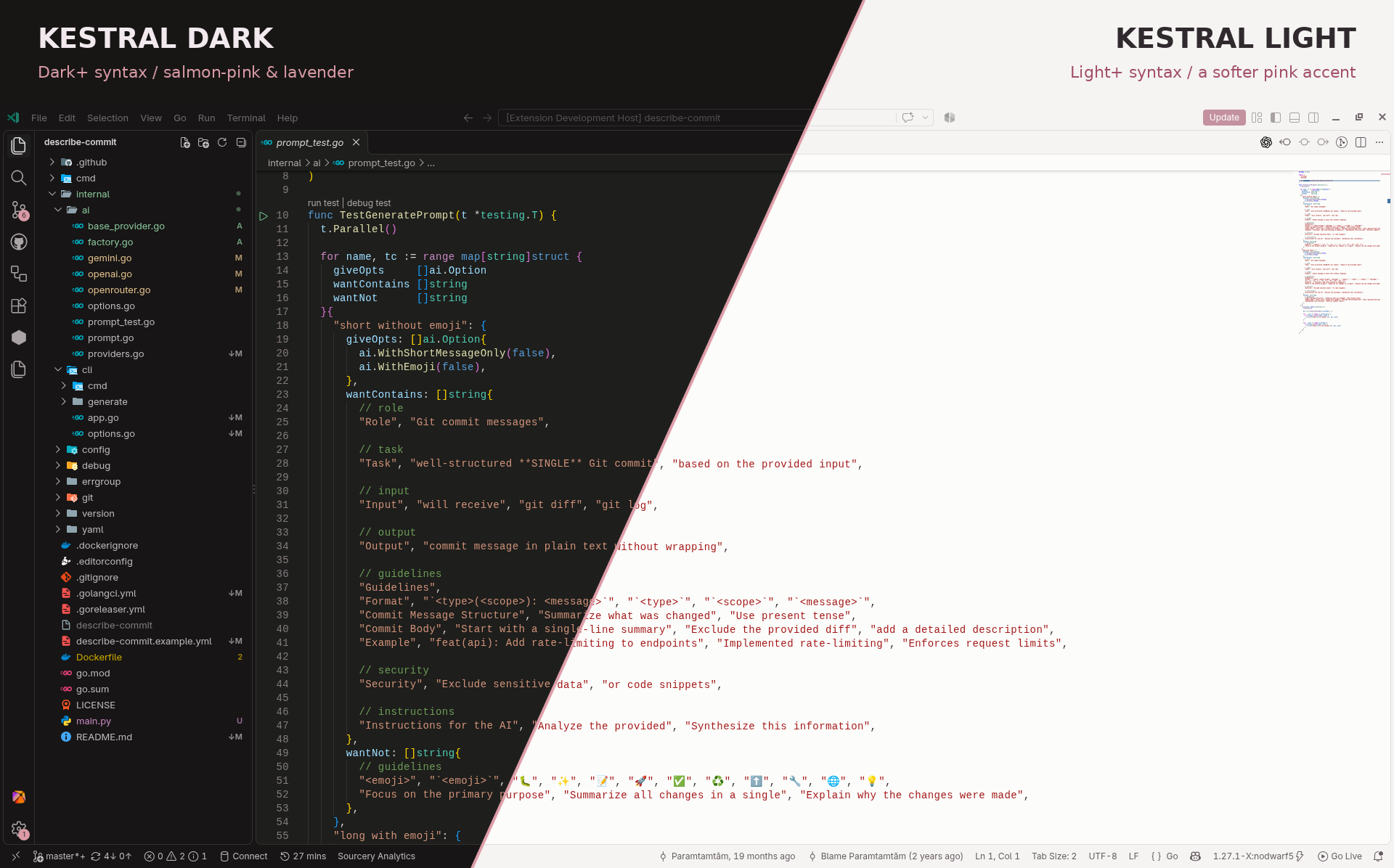Click the Update button

[x=1224, y=118]
